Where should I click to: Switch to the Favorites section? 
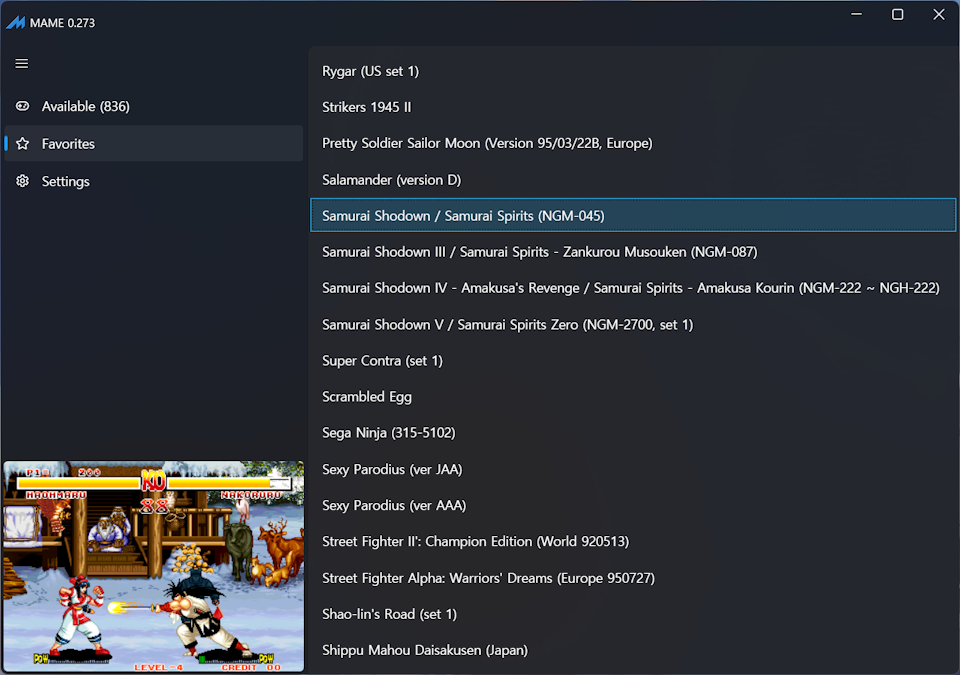(154, 144)
